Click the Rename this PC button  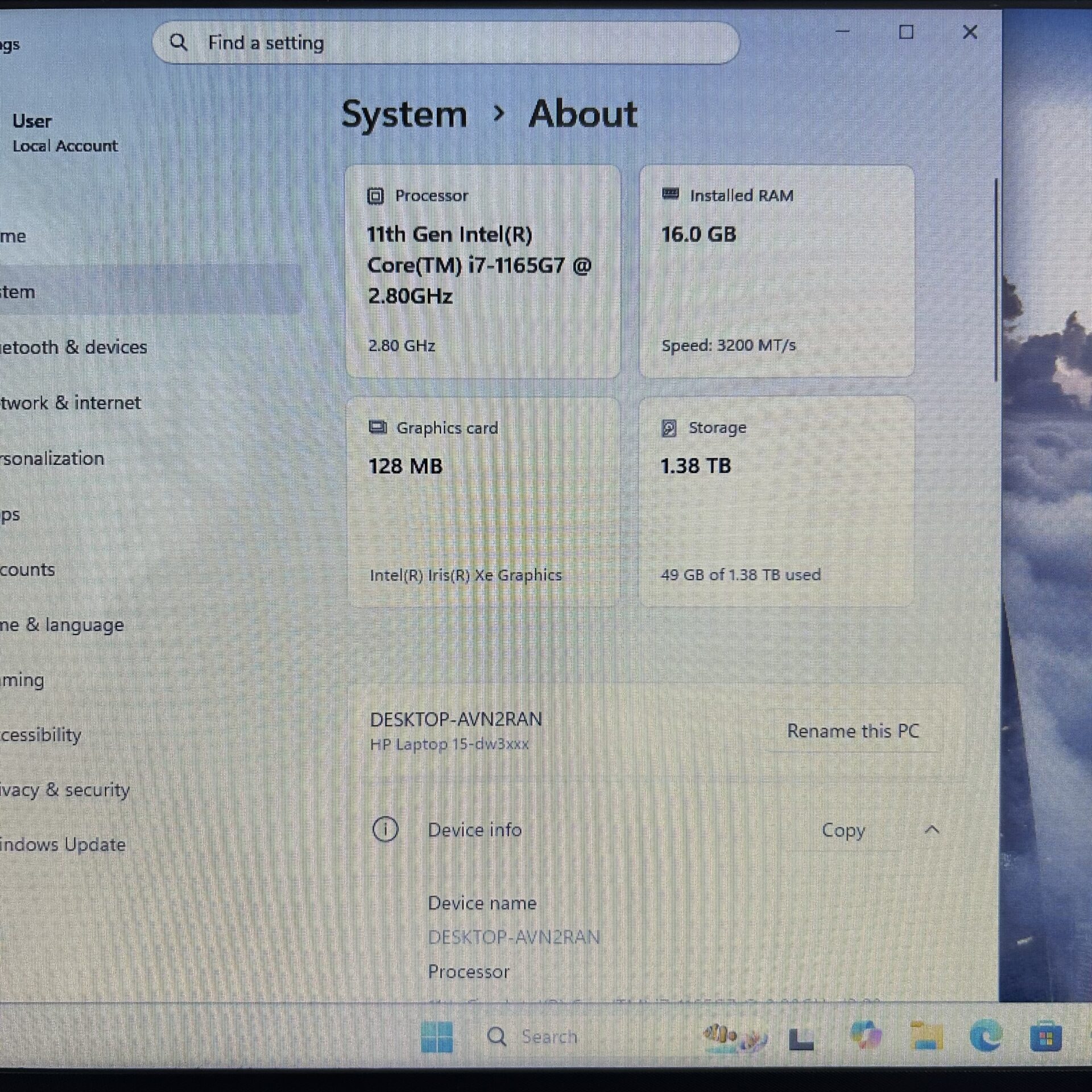[x=853, y=731]
